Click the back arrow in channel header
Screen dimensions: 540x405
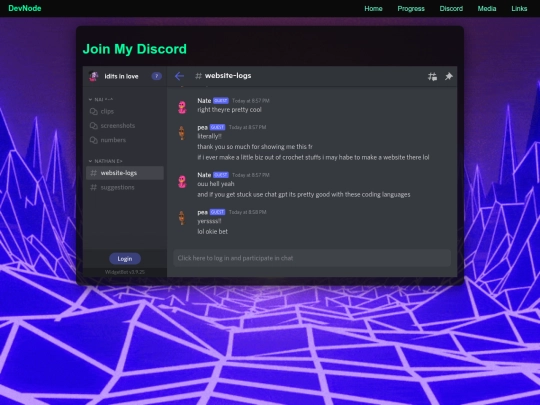pos(179,76)
